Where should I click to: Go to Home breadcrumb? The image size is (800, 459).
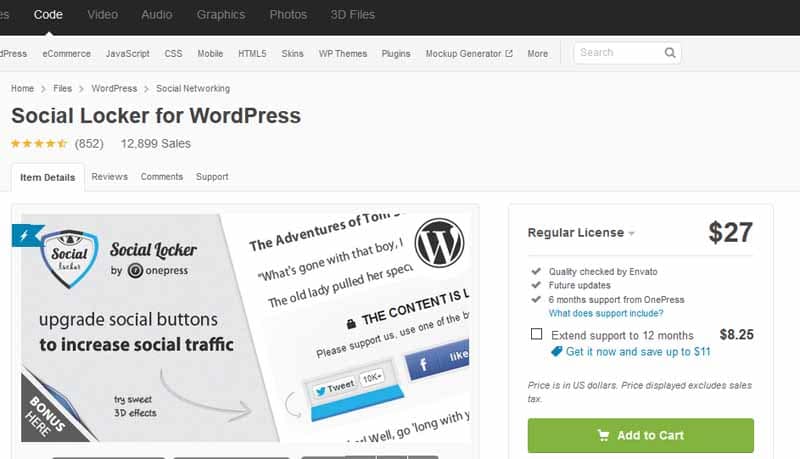[22, 88]
